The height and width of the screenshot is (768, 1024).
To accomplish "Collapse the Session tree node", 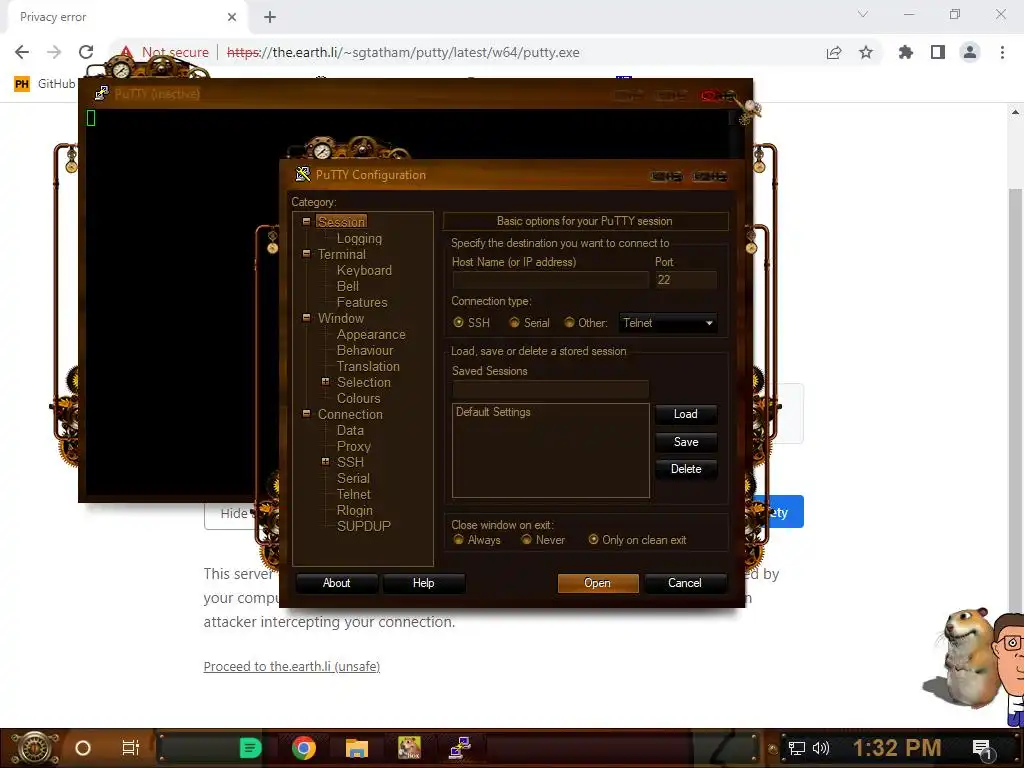I will (306, 221).
